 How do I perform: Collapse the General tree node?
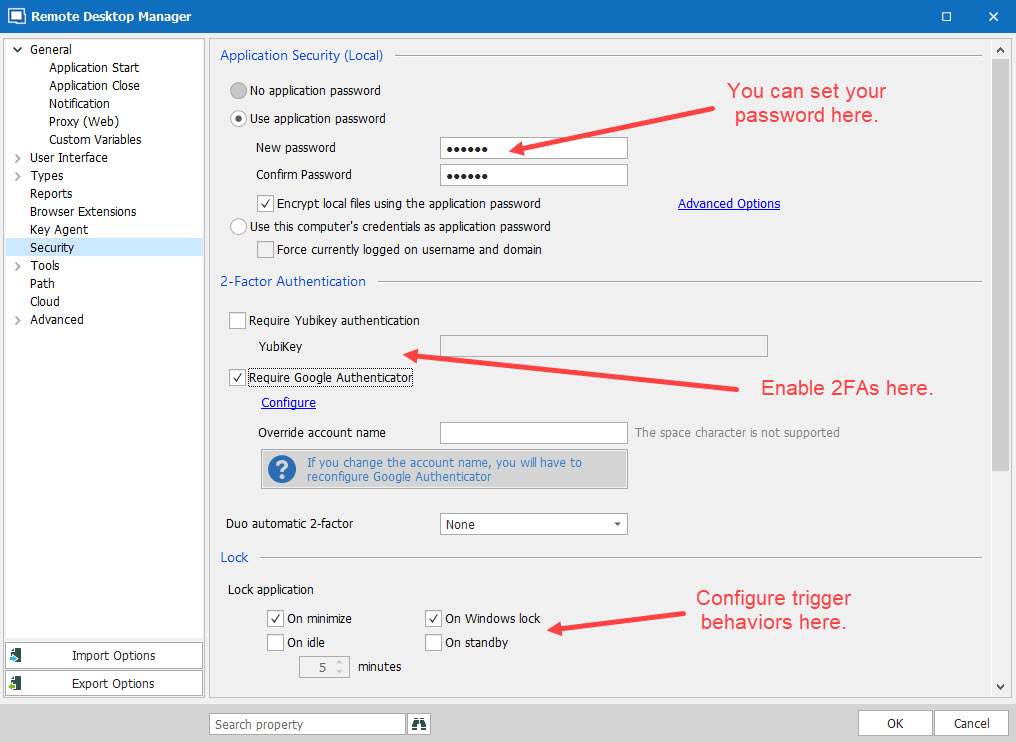tap(17, 50)
